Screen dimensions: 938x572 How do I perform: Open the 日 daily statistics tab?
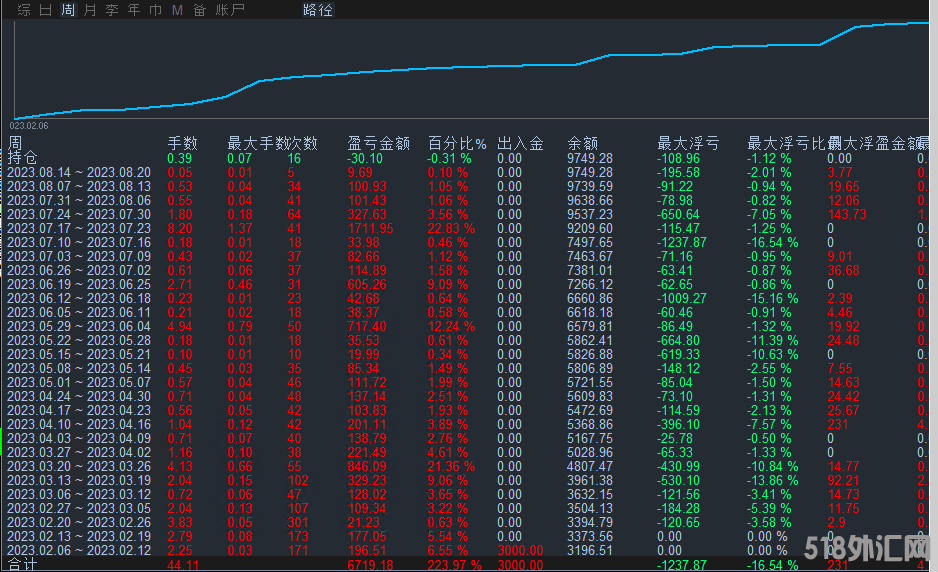[x=46, y=10]
